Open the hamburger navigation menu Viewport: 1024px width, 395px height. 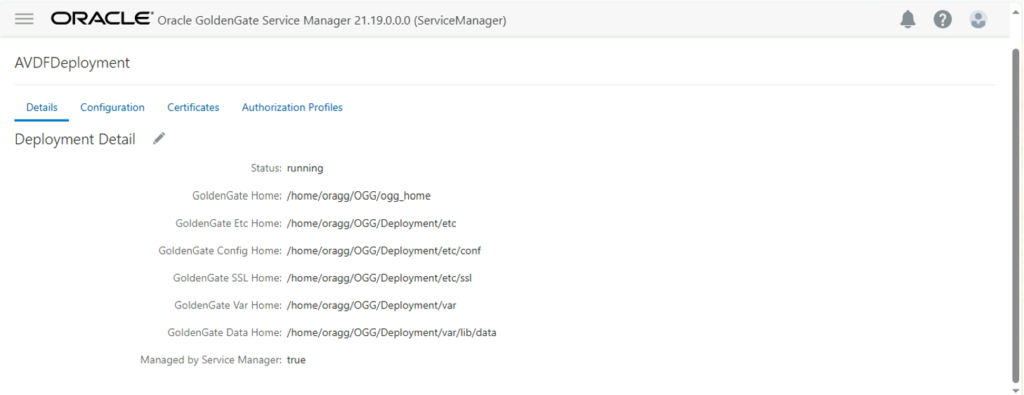point(24,19)
